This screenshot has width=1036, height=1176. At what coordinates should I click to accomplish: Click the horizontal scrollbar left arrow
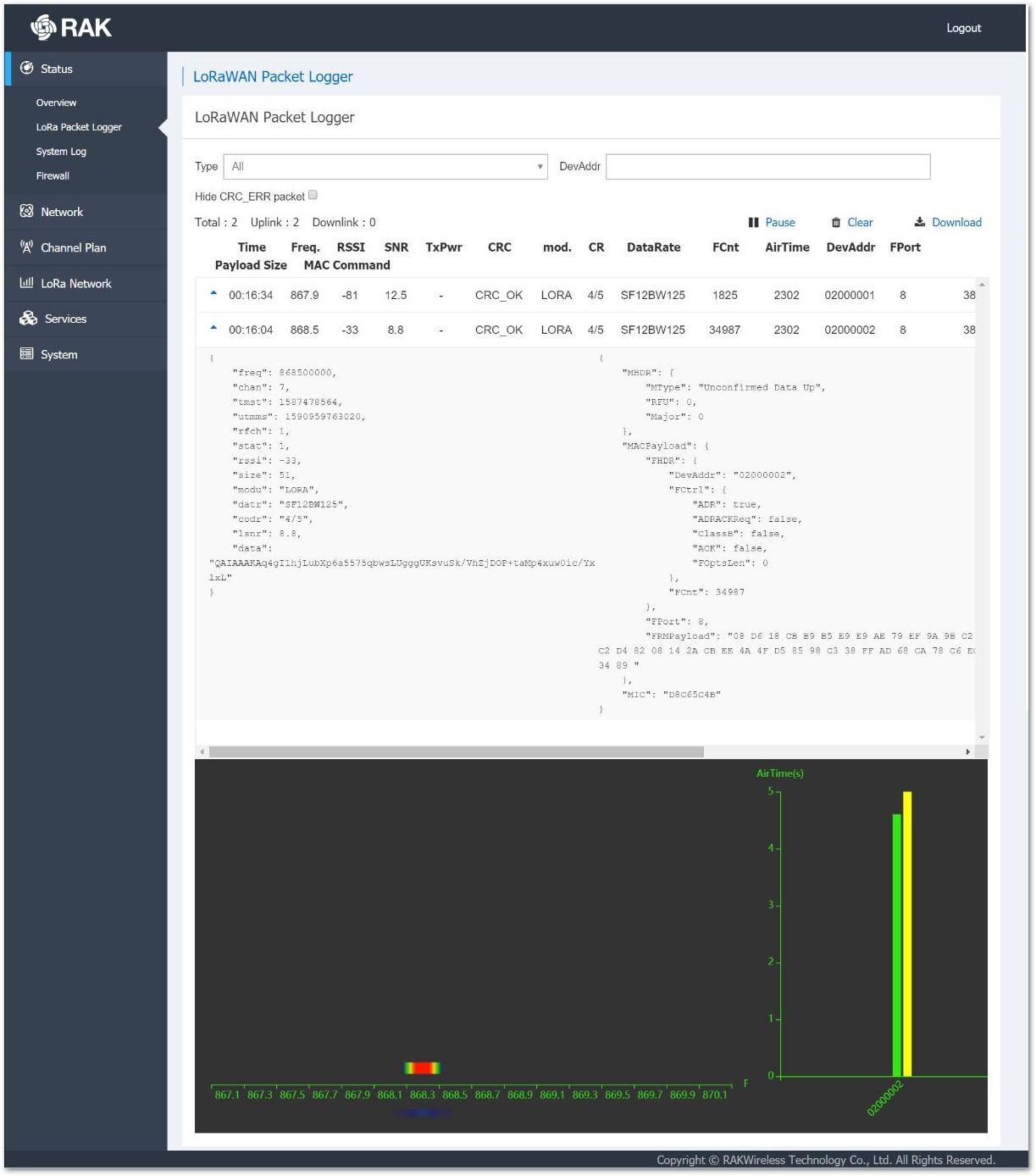click(202, 752)
